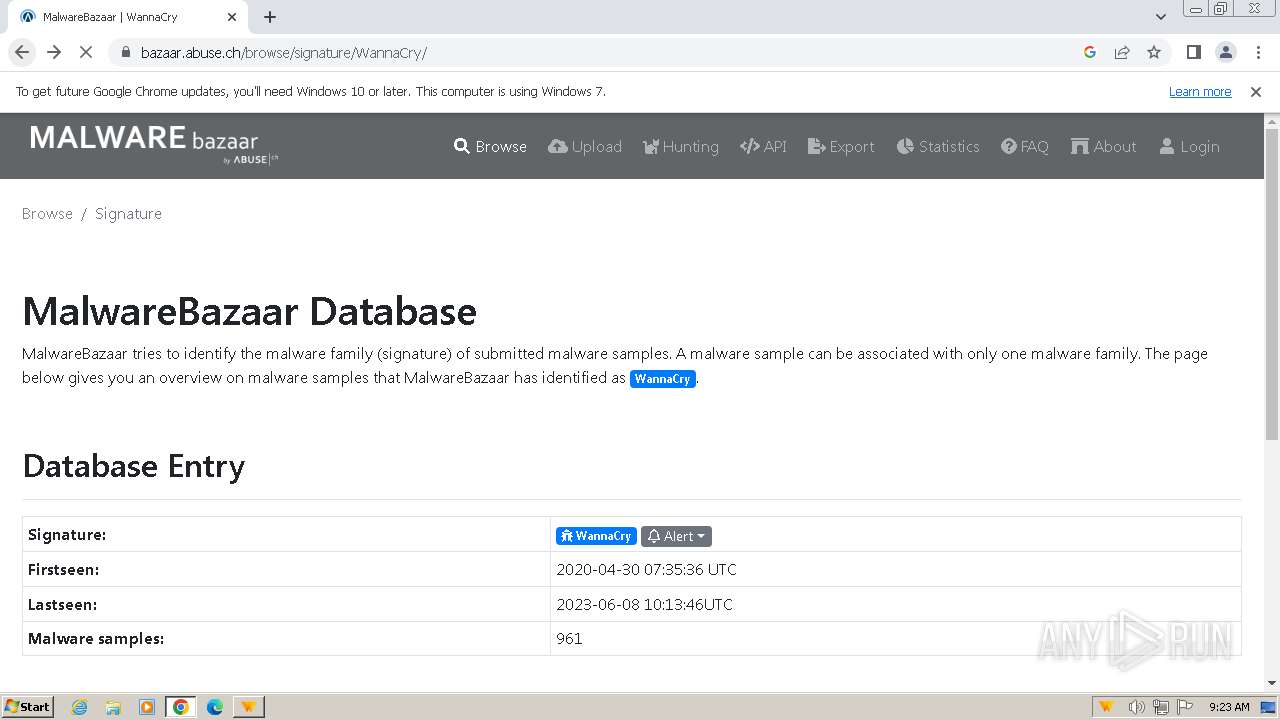Close the MalwareBazaar WannaCry tab

[x=232, y=17]
